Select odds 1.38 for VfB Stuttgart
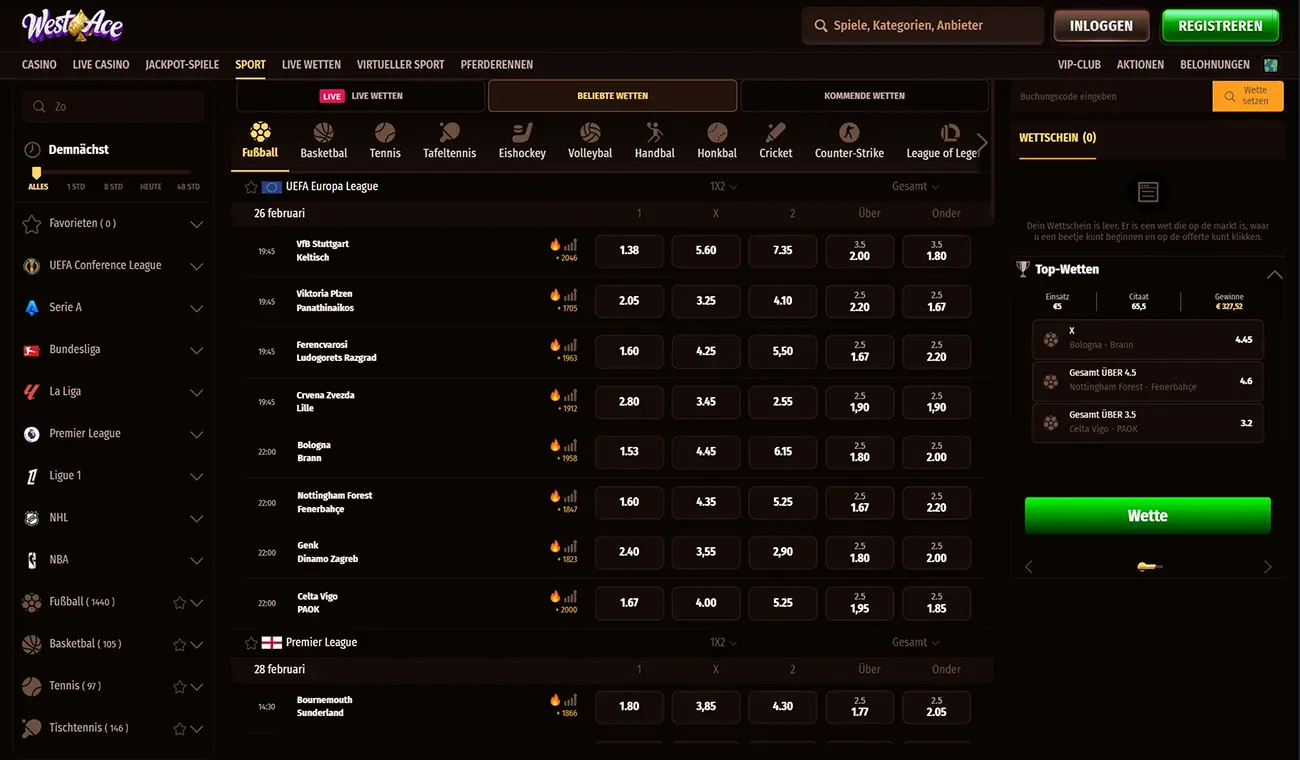 (629, 251)
